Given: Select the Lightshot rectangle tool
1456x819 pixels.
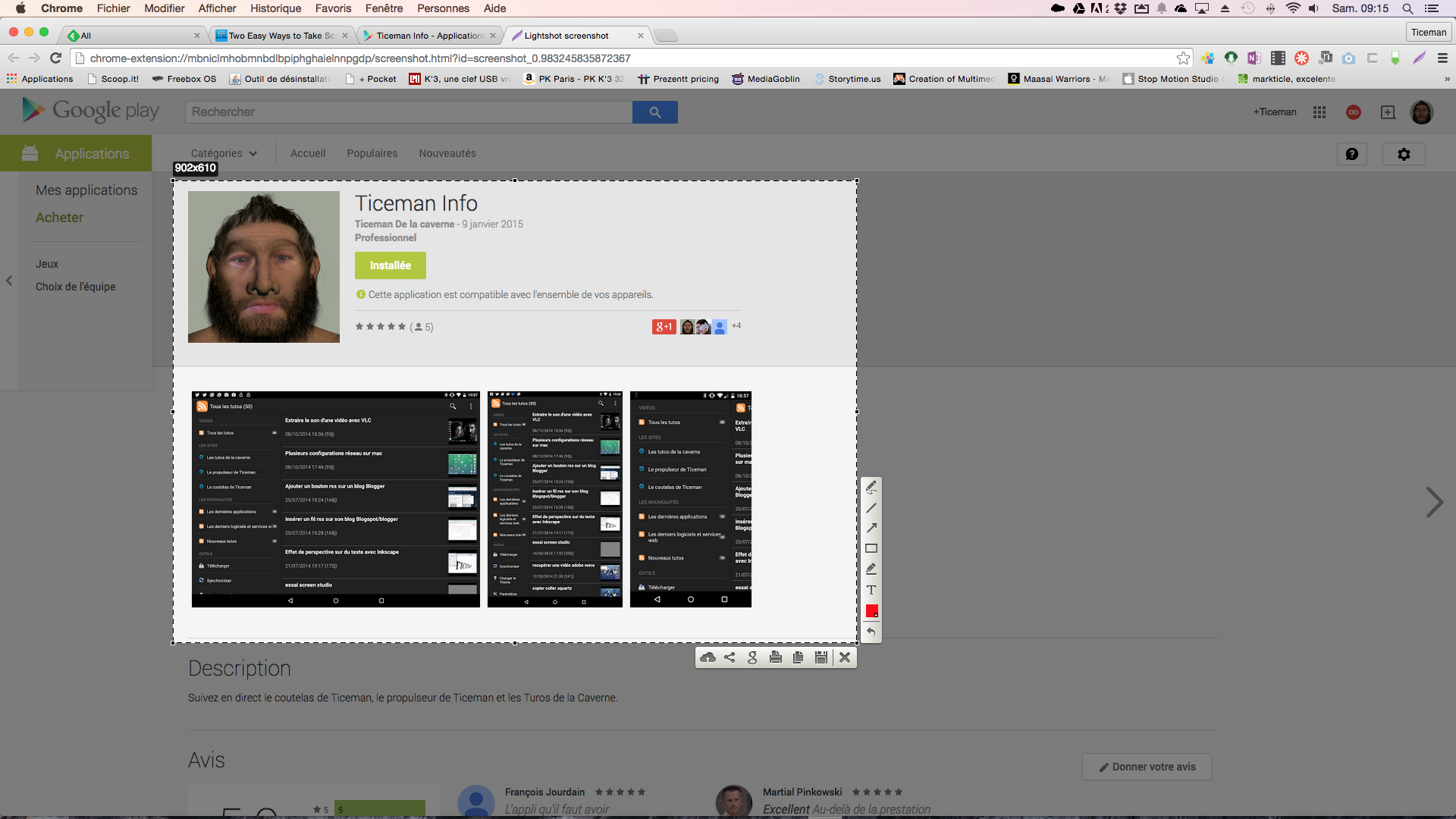Looking at the screenshot, I should tap(871, 548).
